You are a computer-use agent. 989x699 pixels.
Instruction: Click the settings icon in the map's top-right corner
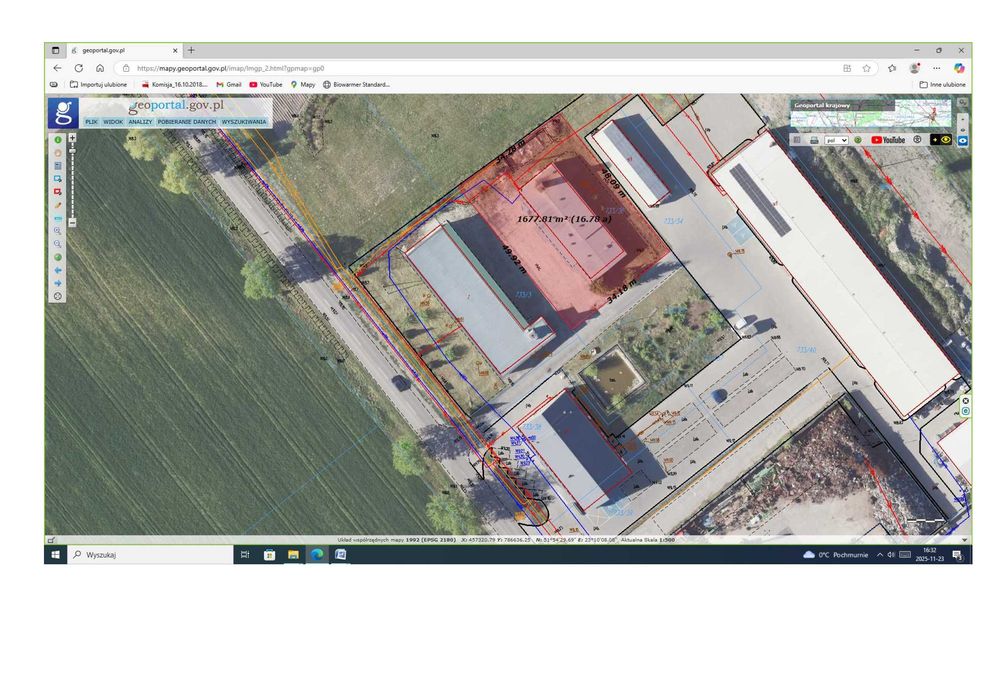pyautogui.click(x=963, y=102)
